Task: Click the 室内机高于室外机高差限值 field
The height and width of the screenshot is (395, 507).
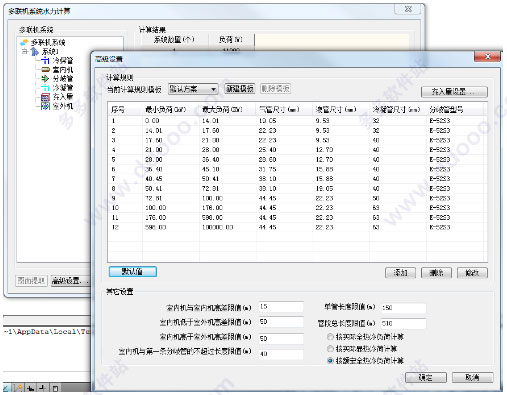Action: [281, 338]
